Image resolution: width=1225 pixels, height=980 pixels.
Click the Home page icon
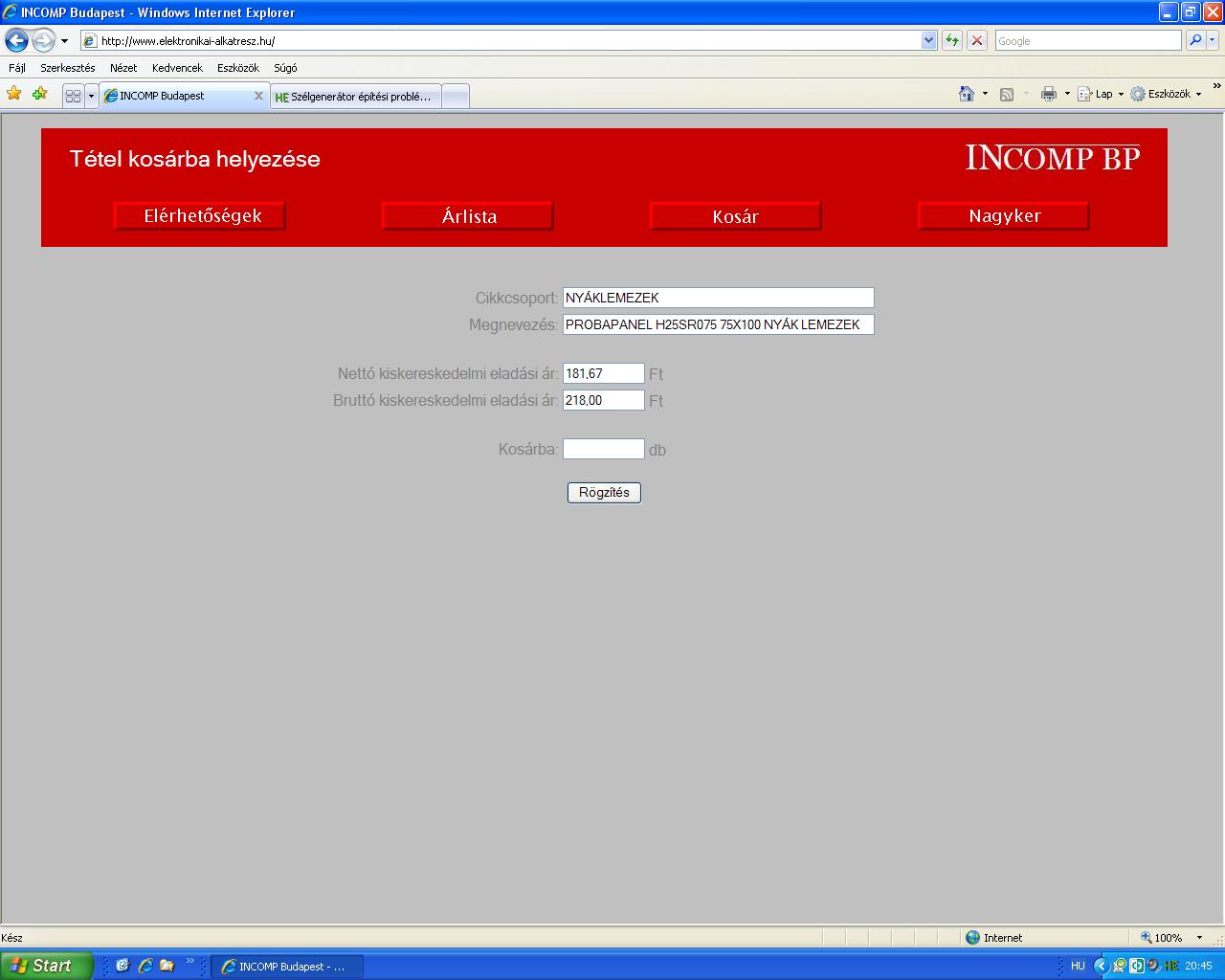(967, 94)
